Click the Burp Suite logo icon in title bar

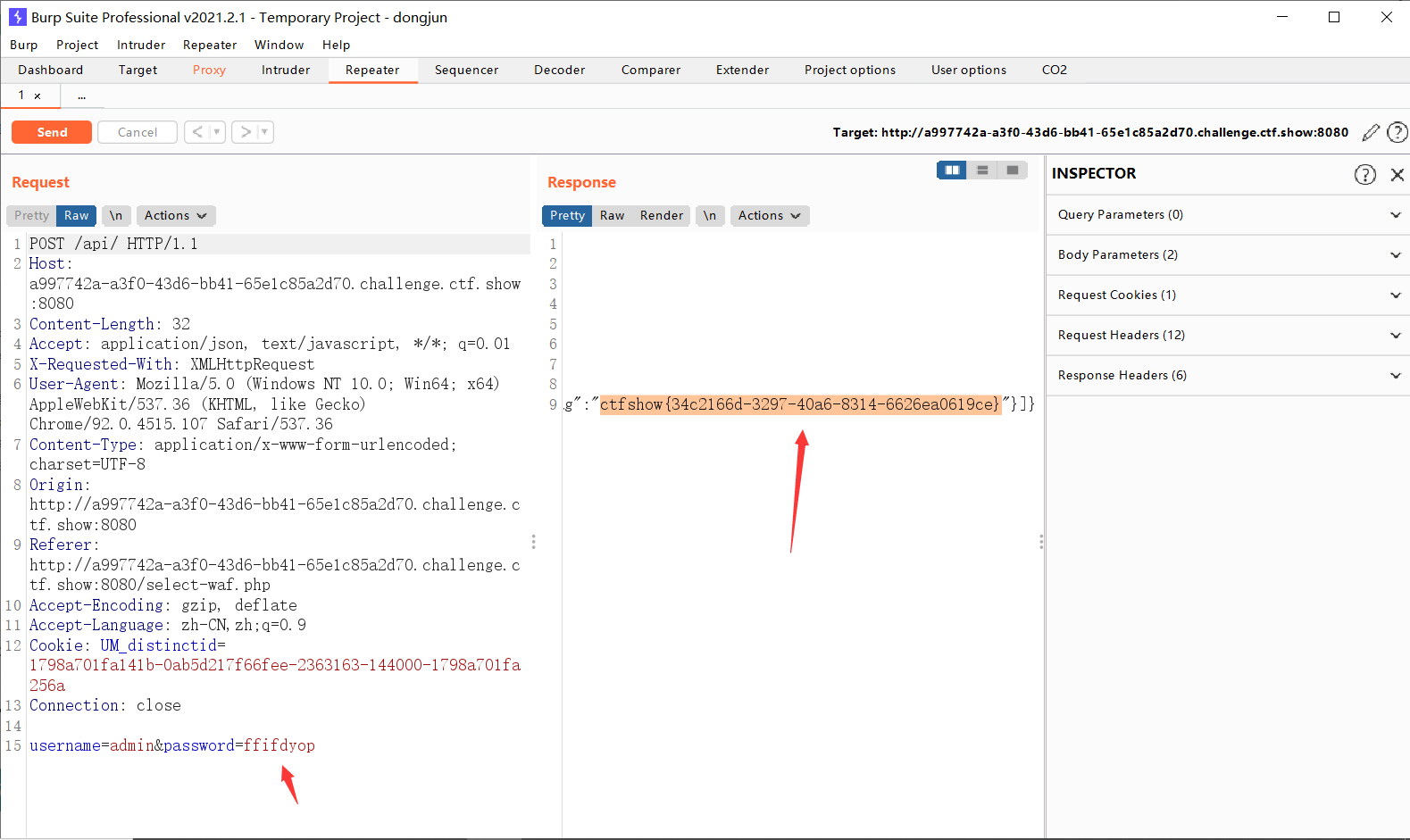click(x=17, y=17)
